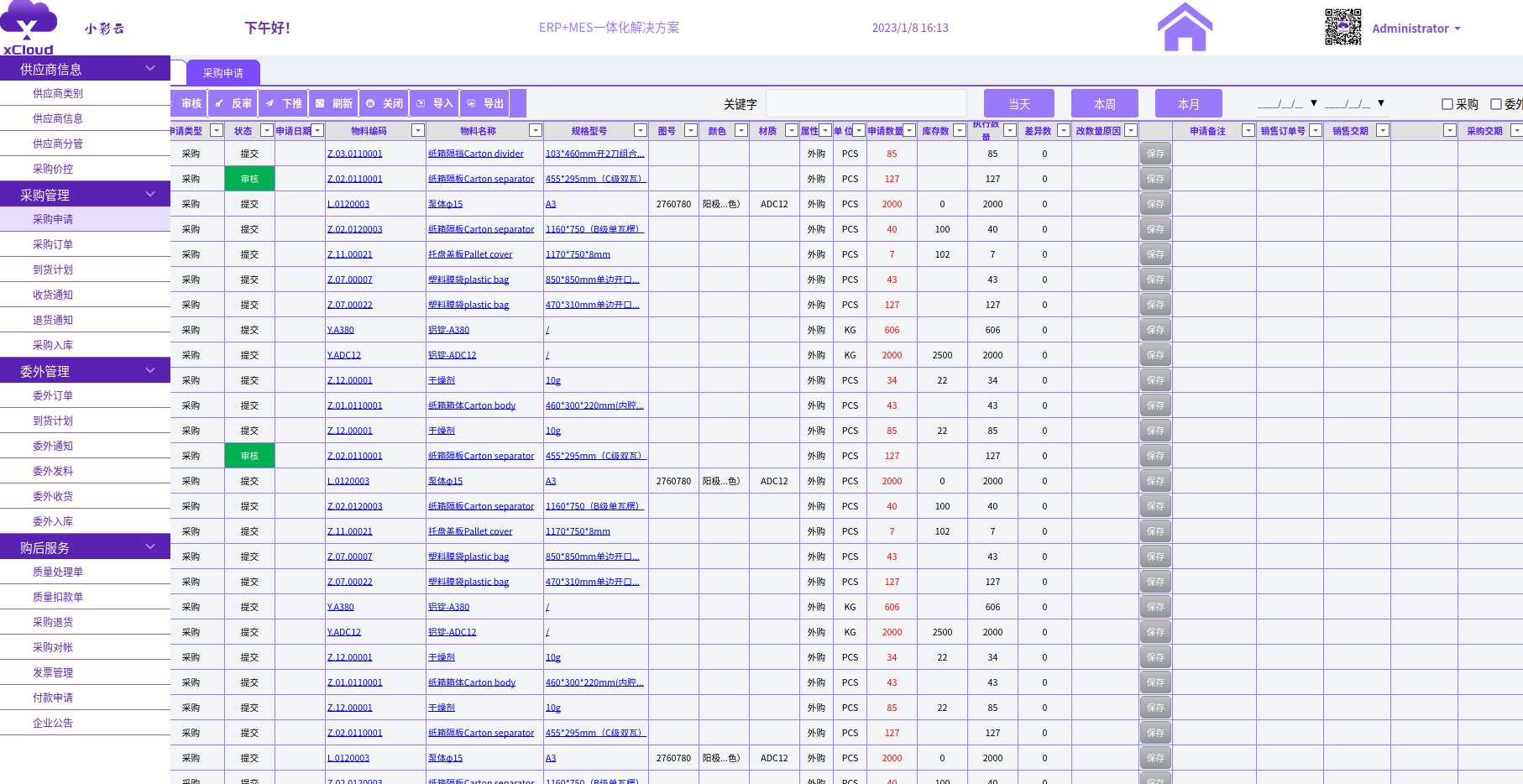Screen dimensions: 1523x784
Task: Filter by 本周 this week button
Action: (1105, 103)
